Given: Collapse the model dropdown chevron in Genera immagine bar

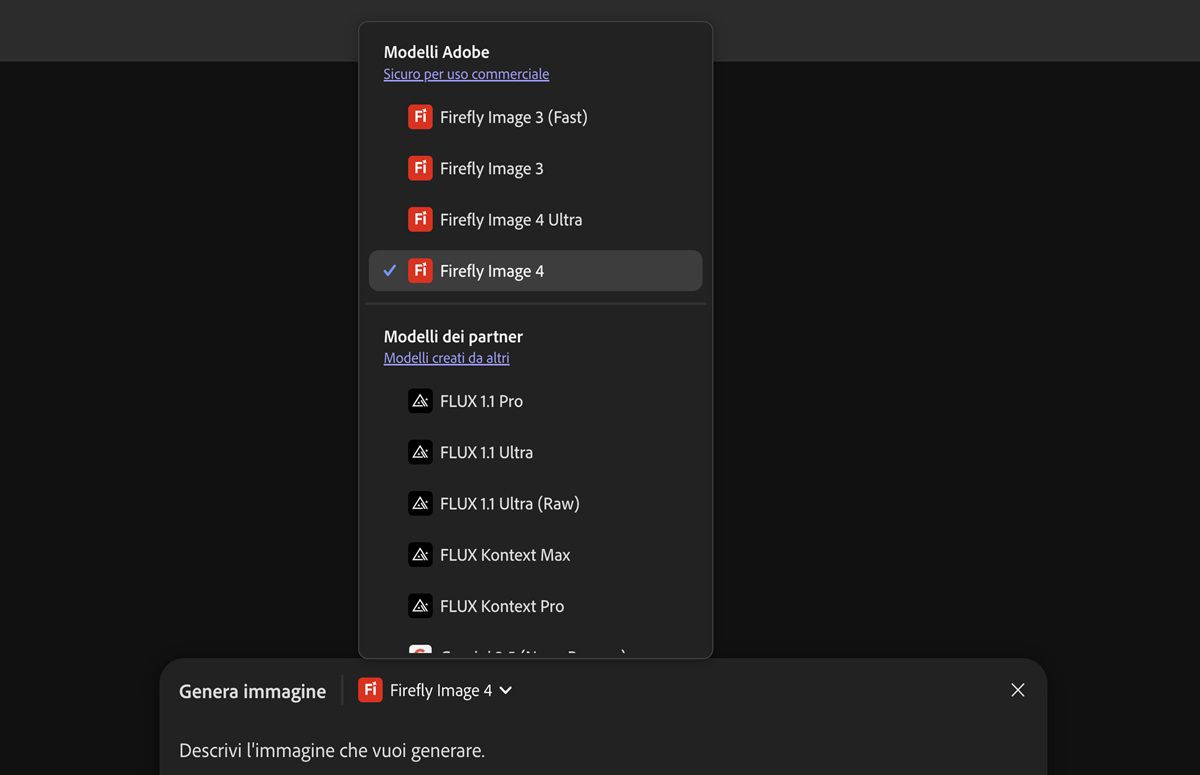Looking at the screenshot, I should click(506, 690).
